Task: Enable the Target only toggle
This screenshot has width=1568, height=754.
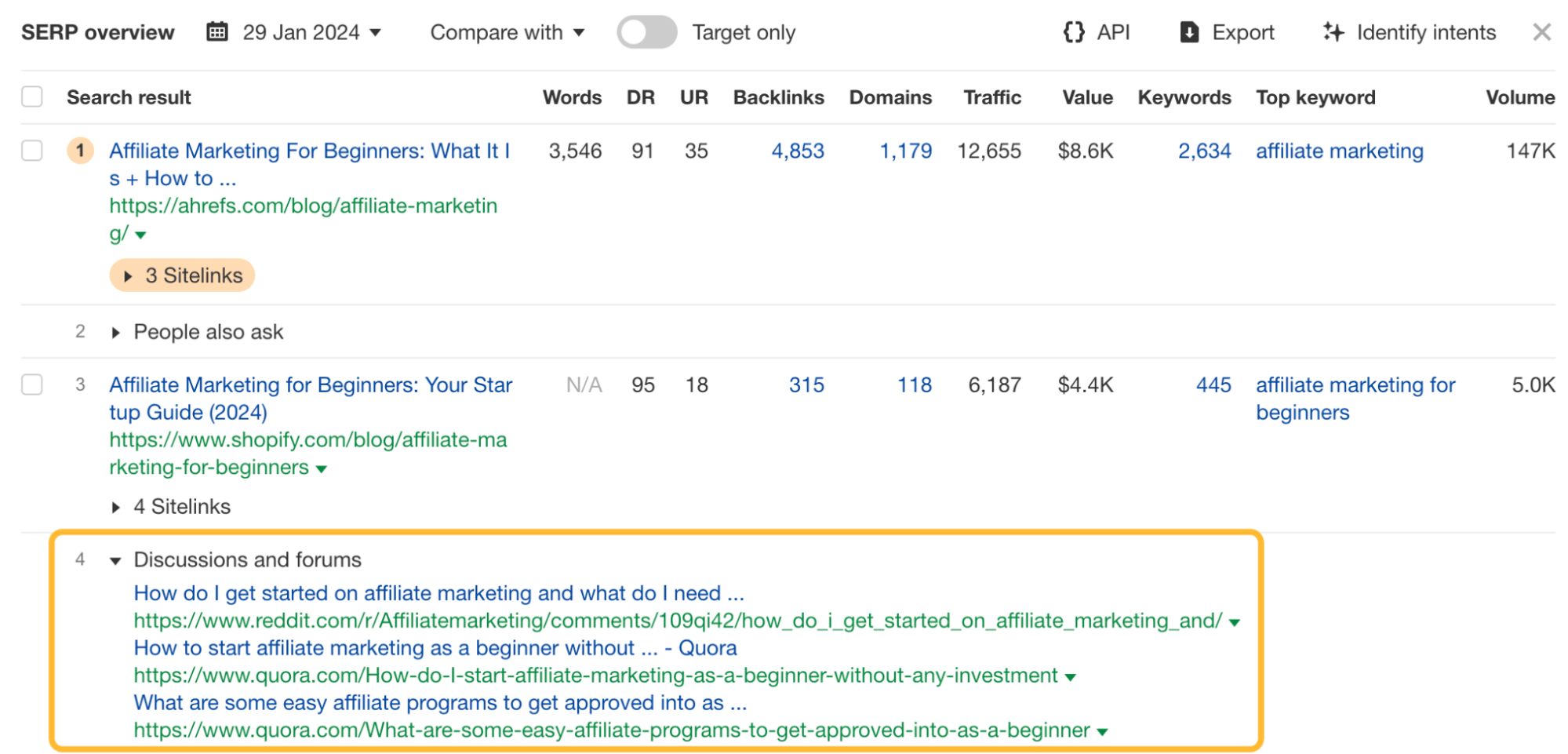Action: pyautogui.click(x=646, y=32)
